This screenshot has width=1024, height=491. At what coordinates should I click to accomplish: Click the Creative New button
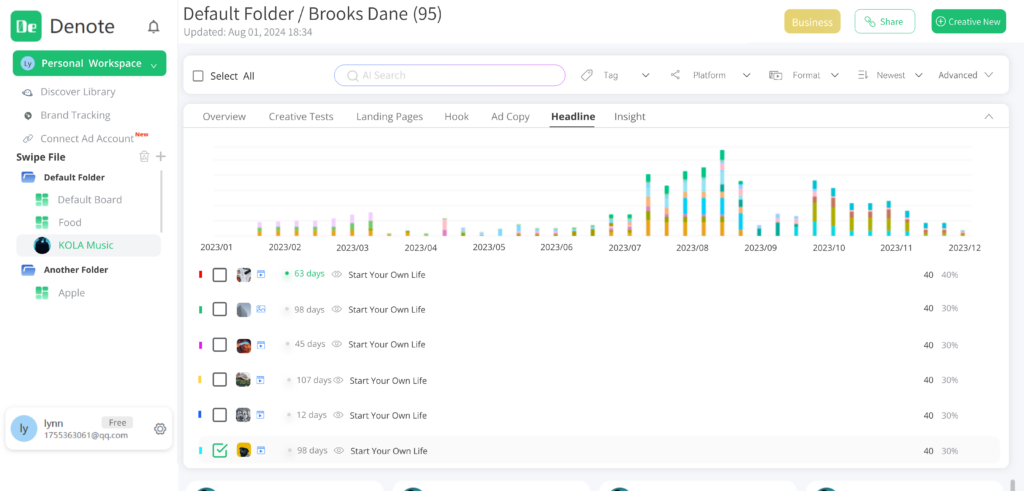(968, 22)
